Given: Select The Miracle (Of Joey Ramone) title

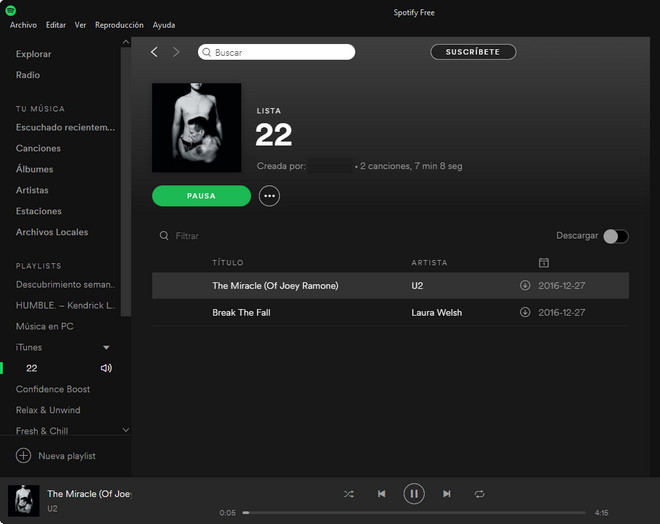Looking at the screenshot, I should [275, 285].
